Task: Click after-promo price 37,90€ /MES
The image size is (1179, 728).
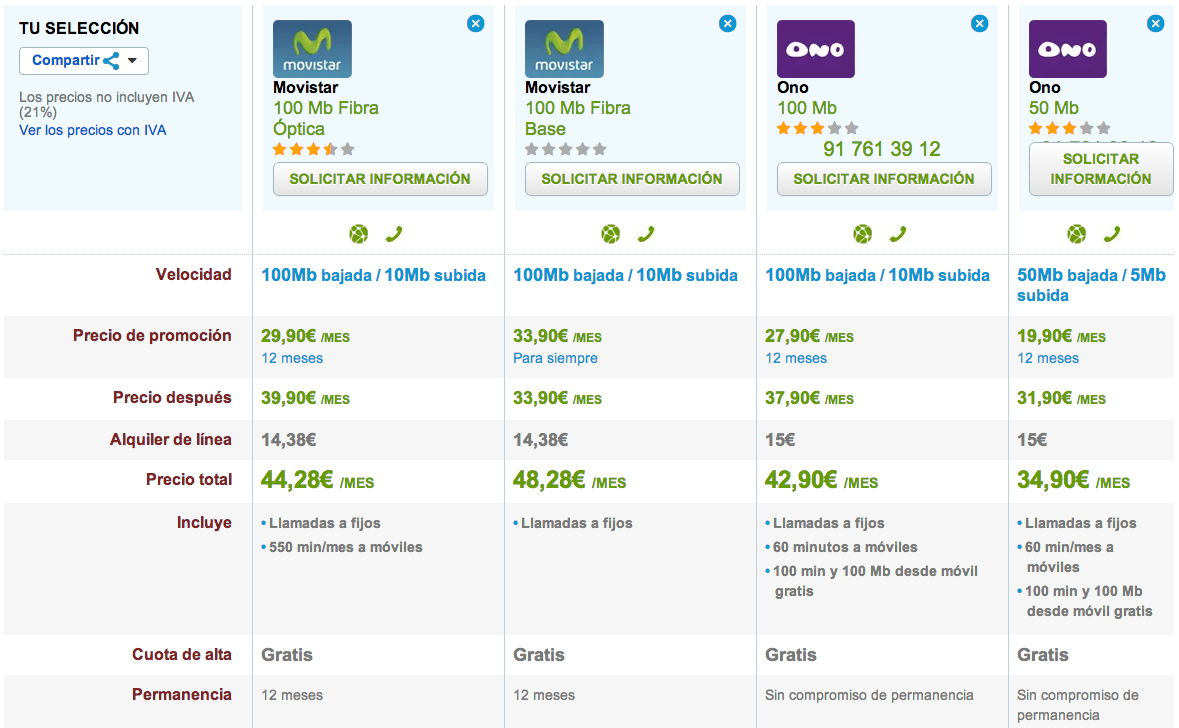Action: (x=809, y=398)
